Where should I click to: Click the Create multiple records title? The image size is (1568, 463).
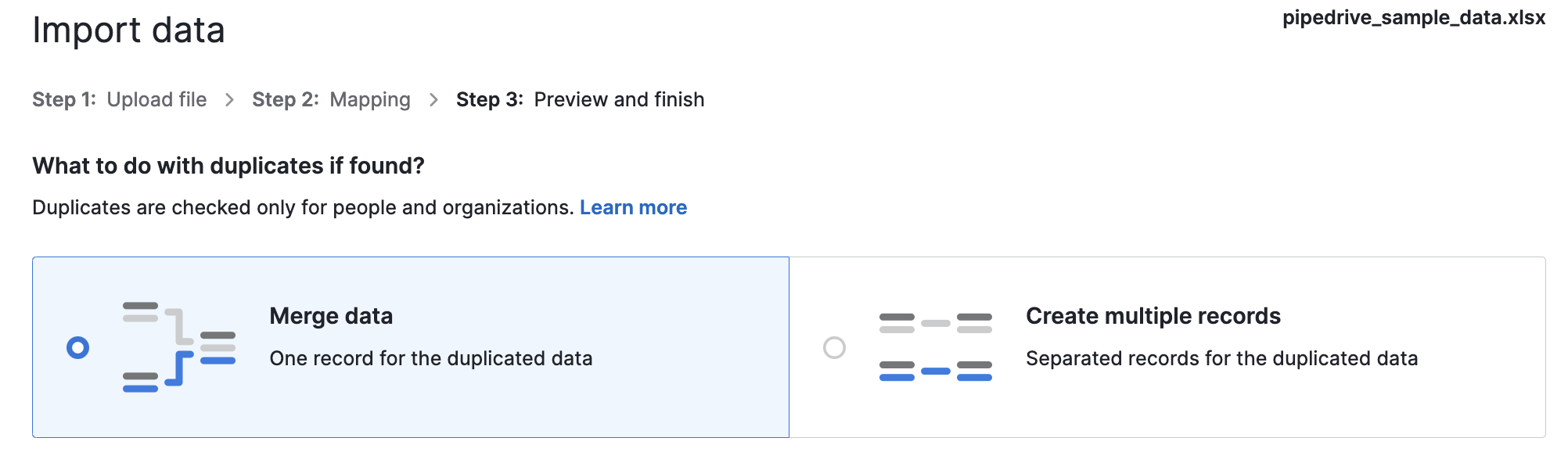(x=1153, y=317)
